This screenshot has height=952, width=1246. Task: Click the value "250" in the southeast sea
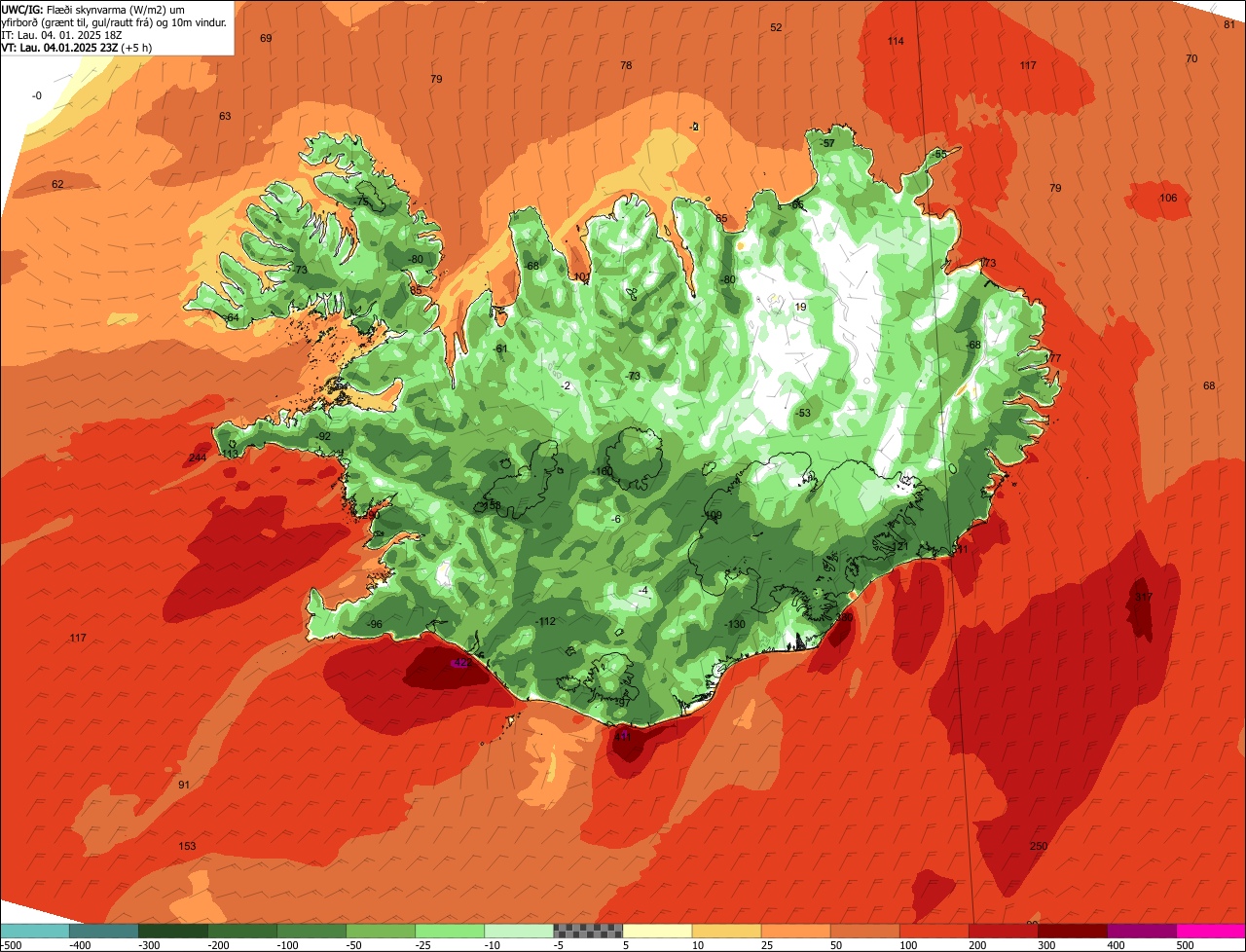[1039, 846]
